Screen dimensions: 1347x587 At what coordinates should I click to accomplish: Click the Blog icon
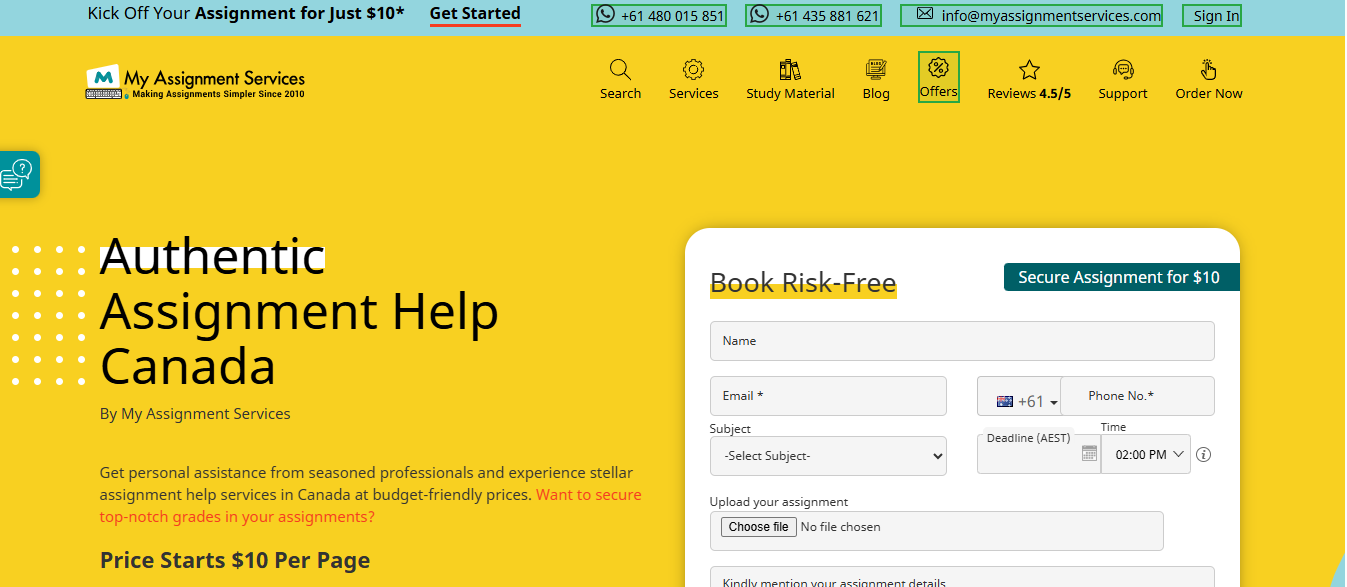coord(876,70)
